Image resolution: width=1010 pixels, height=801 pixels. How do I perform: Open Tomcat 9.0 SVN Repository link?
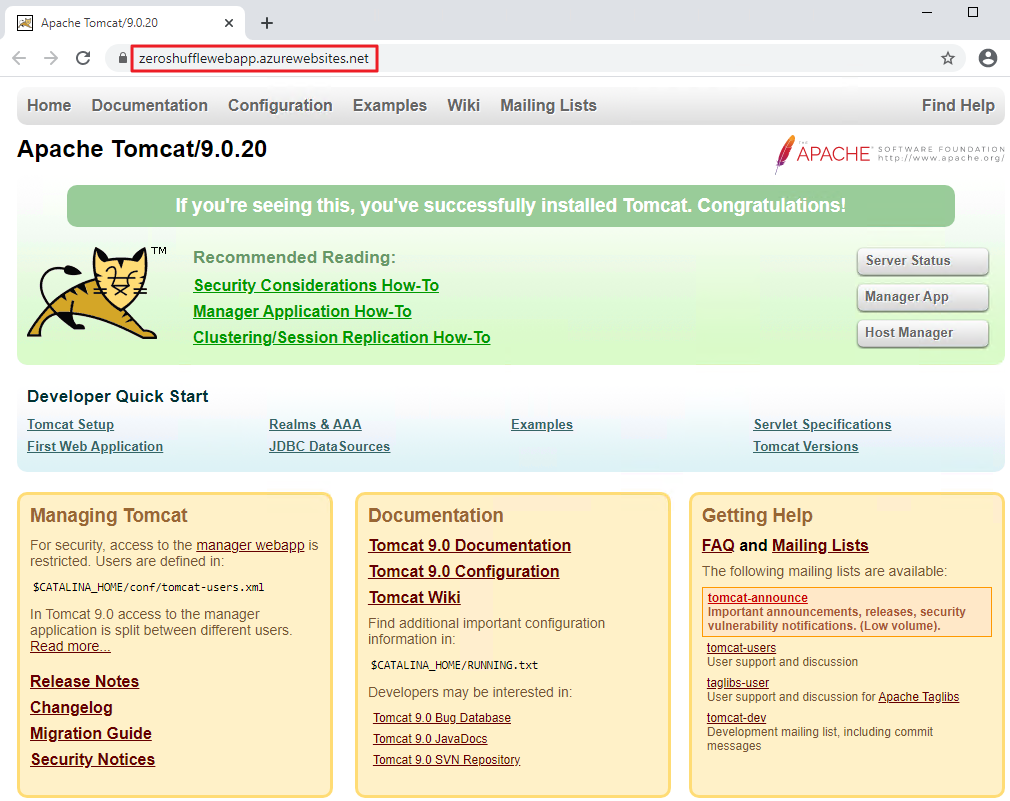coord(446,760)
